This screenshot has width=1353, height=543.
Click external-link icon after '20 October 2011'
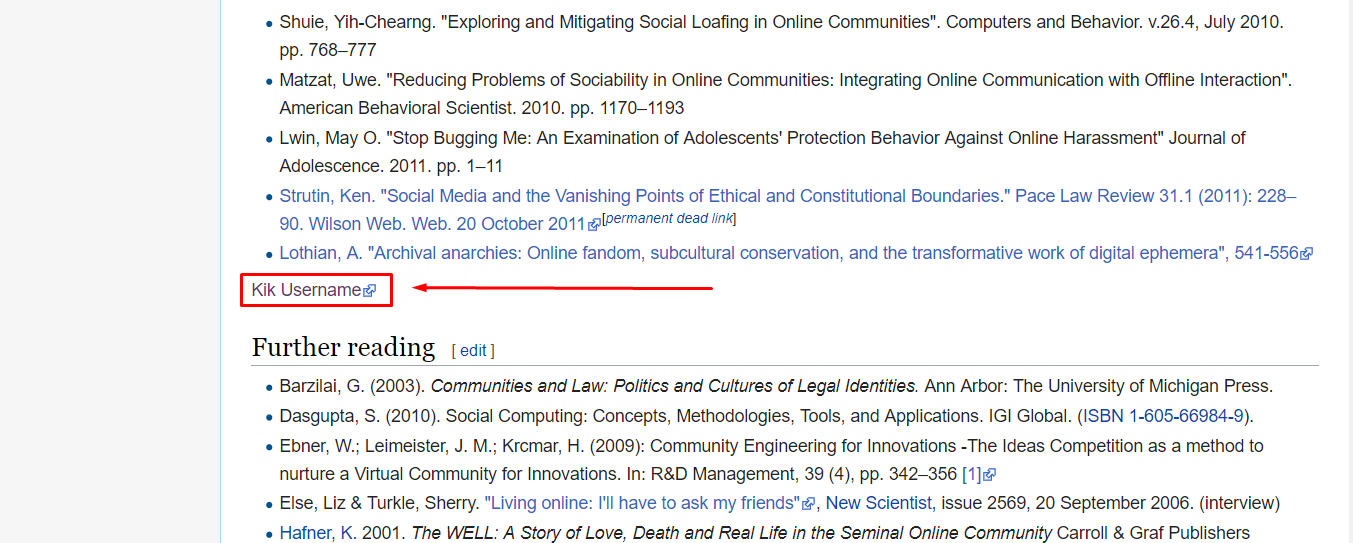[x=594, y=225]
